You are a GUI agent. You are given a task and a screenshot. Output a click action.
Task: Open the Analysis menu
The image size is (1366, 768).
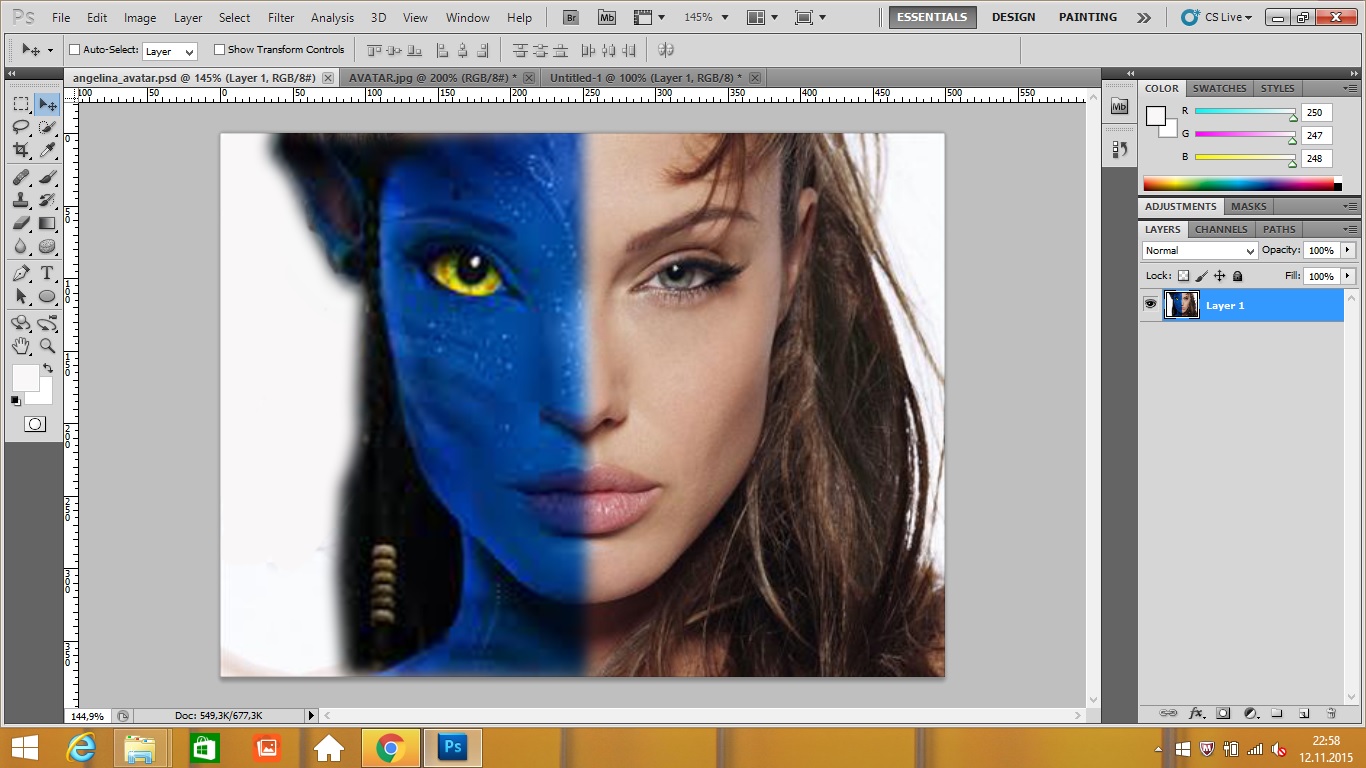tap(332, 18)
